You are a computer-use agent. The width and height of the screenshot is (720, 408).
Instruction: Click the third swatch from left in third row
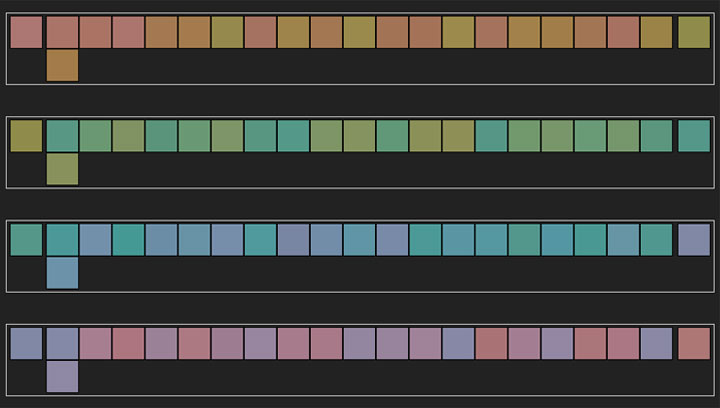(x=95, y=240)
